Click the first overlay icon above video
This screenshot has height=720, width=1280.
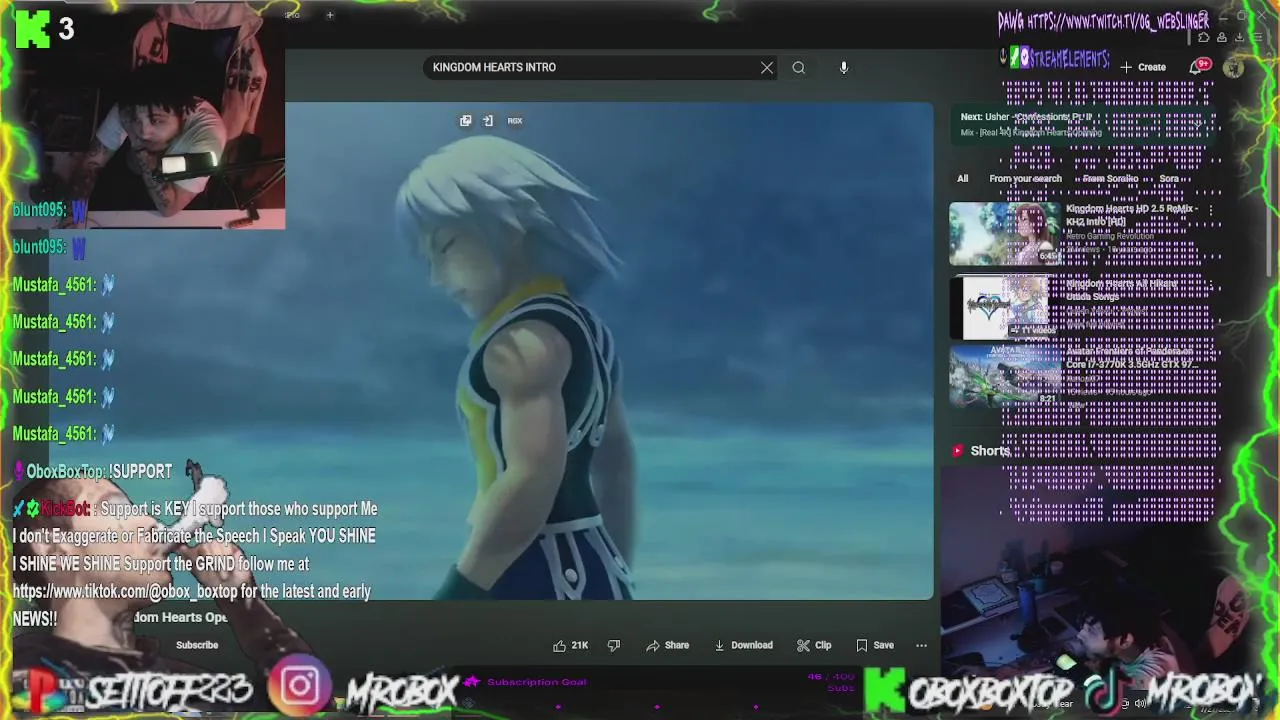pyautogui.click(x=465, y=121)
